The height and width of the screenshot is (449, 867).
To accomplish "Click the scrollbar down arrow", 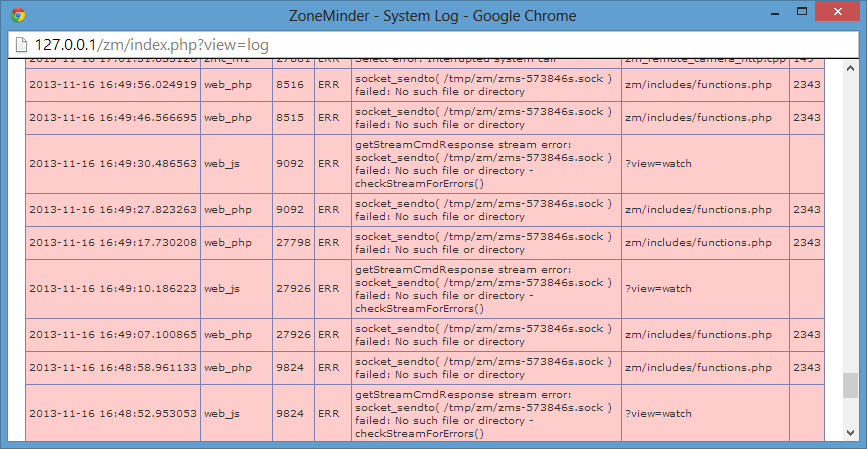I will point(850,432).
